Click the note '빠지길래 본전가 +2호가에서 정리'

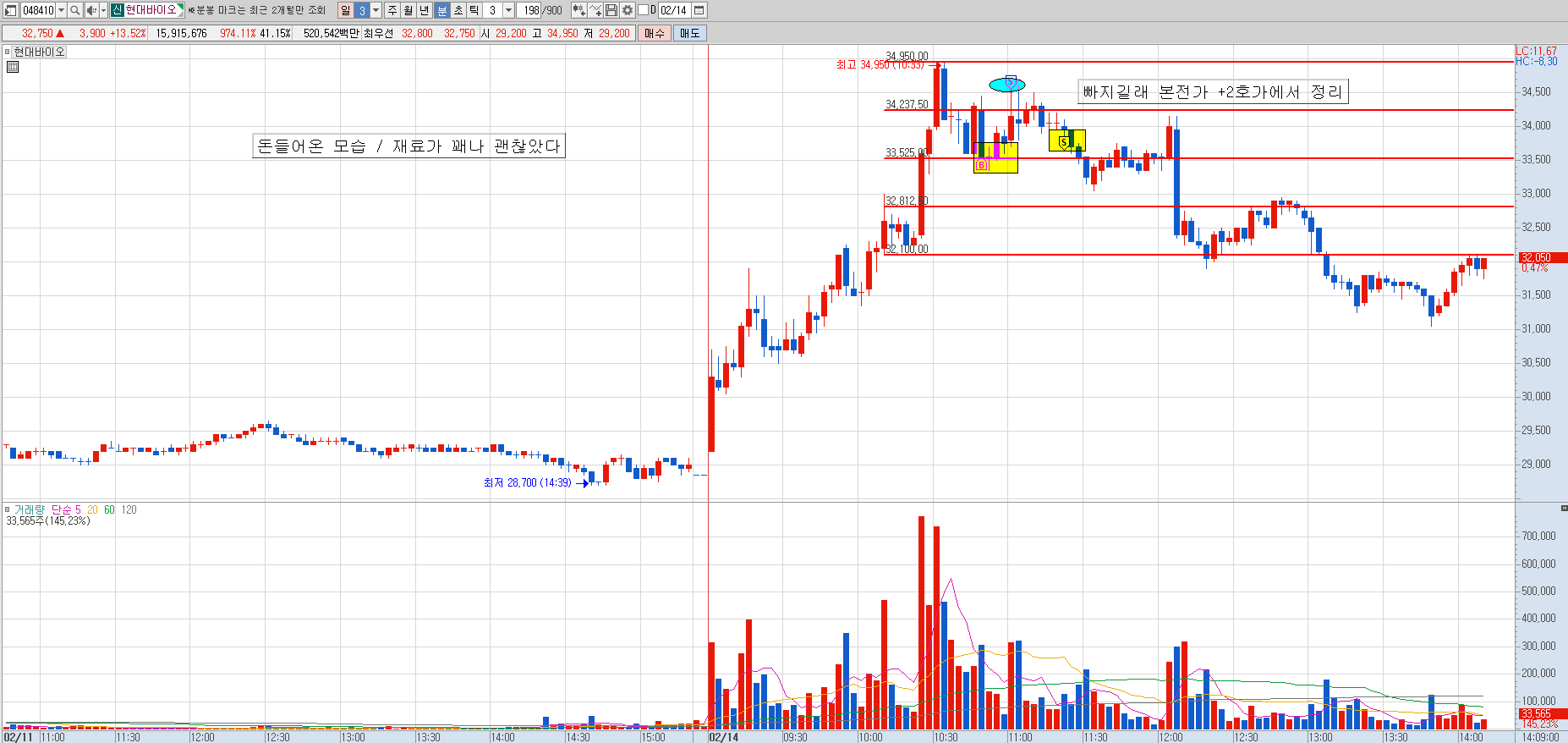1213,91
